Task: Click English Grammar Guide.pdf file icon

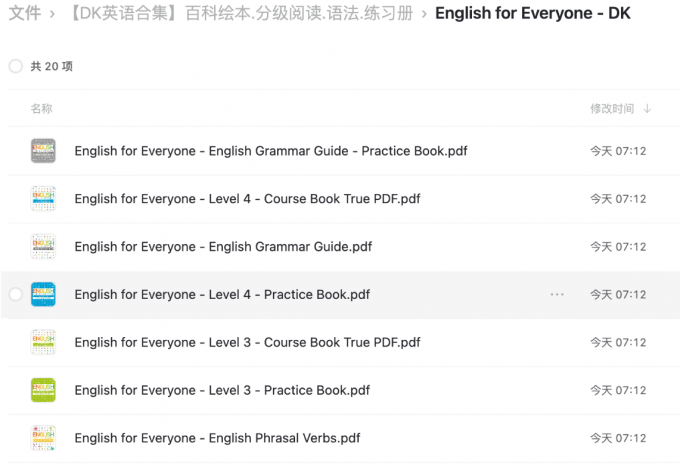Action: coord(43,246)
